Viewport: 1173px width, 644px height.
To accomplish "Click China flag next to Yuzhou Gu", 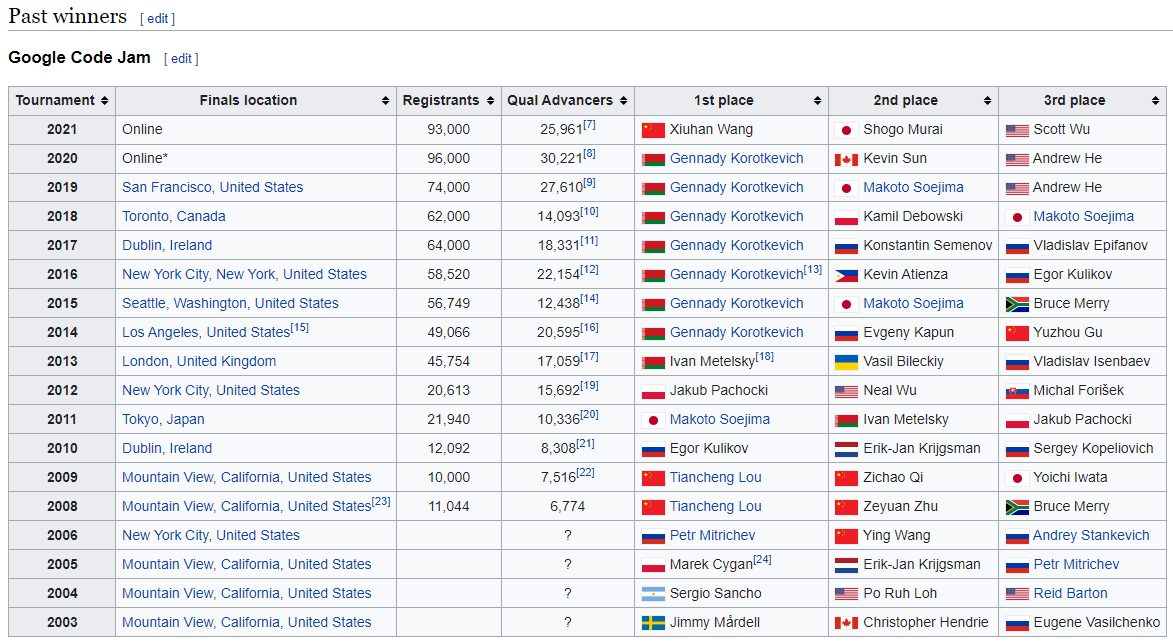I will coord(1017,333).
